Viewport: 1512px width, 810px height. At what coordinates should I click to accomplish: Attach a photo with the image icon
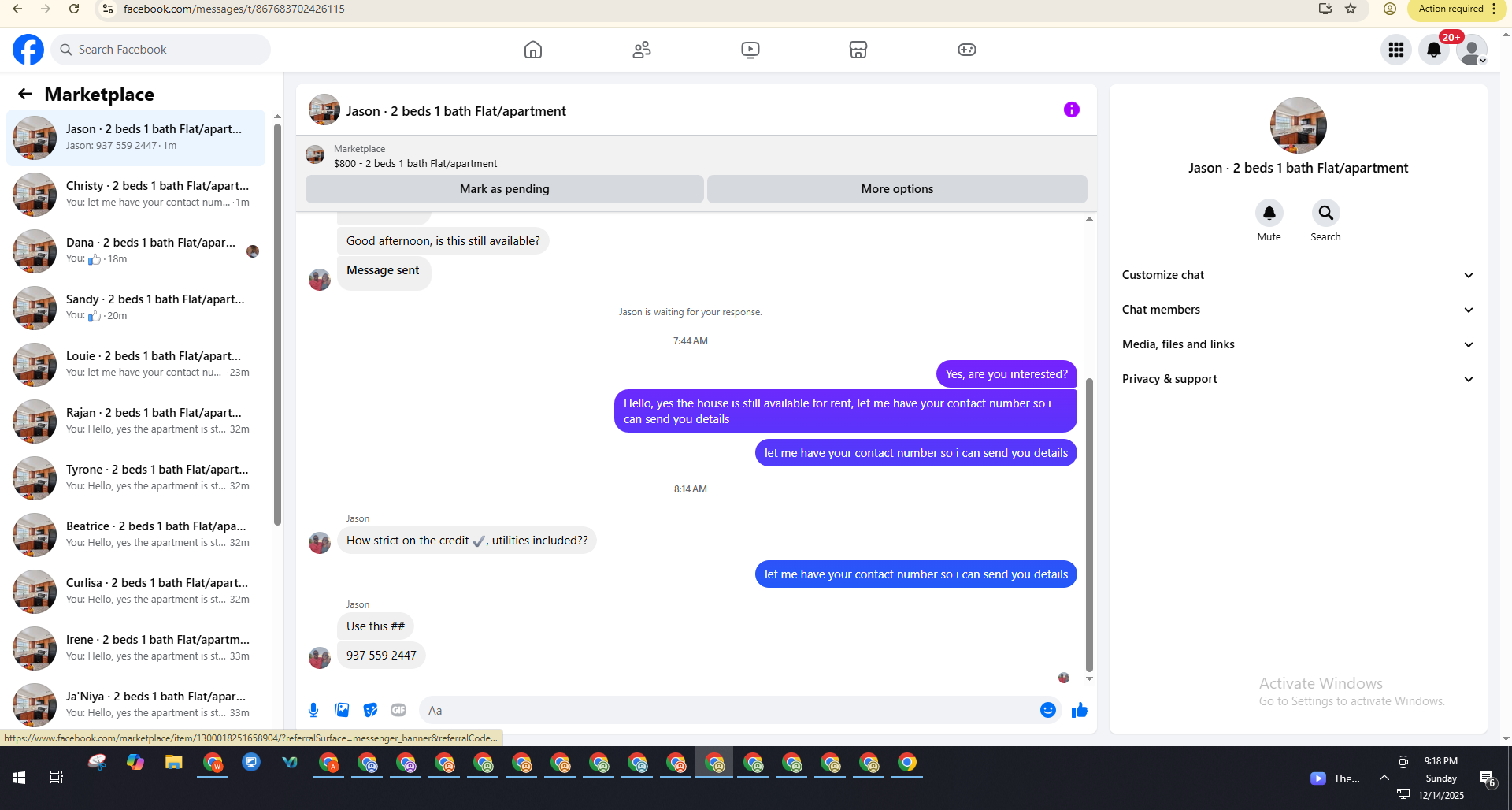tap(342, 710)
